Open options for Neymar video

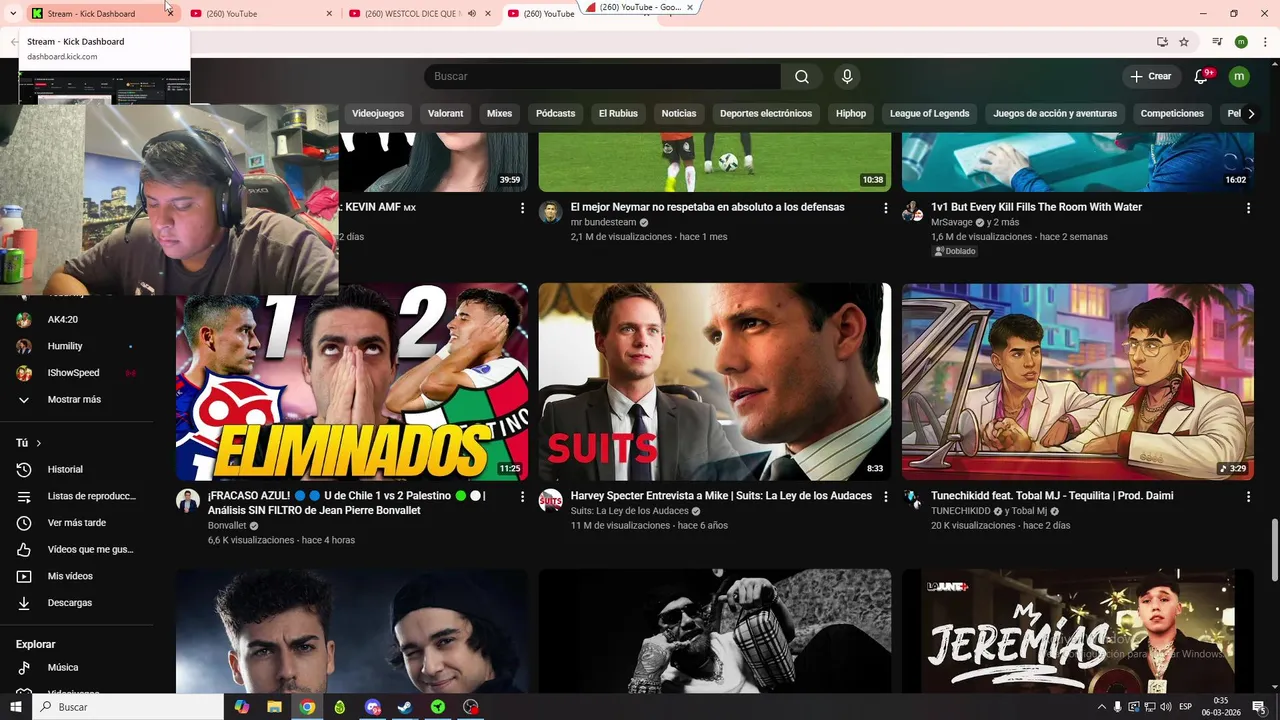pos(885,208)
